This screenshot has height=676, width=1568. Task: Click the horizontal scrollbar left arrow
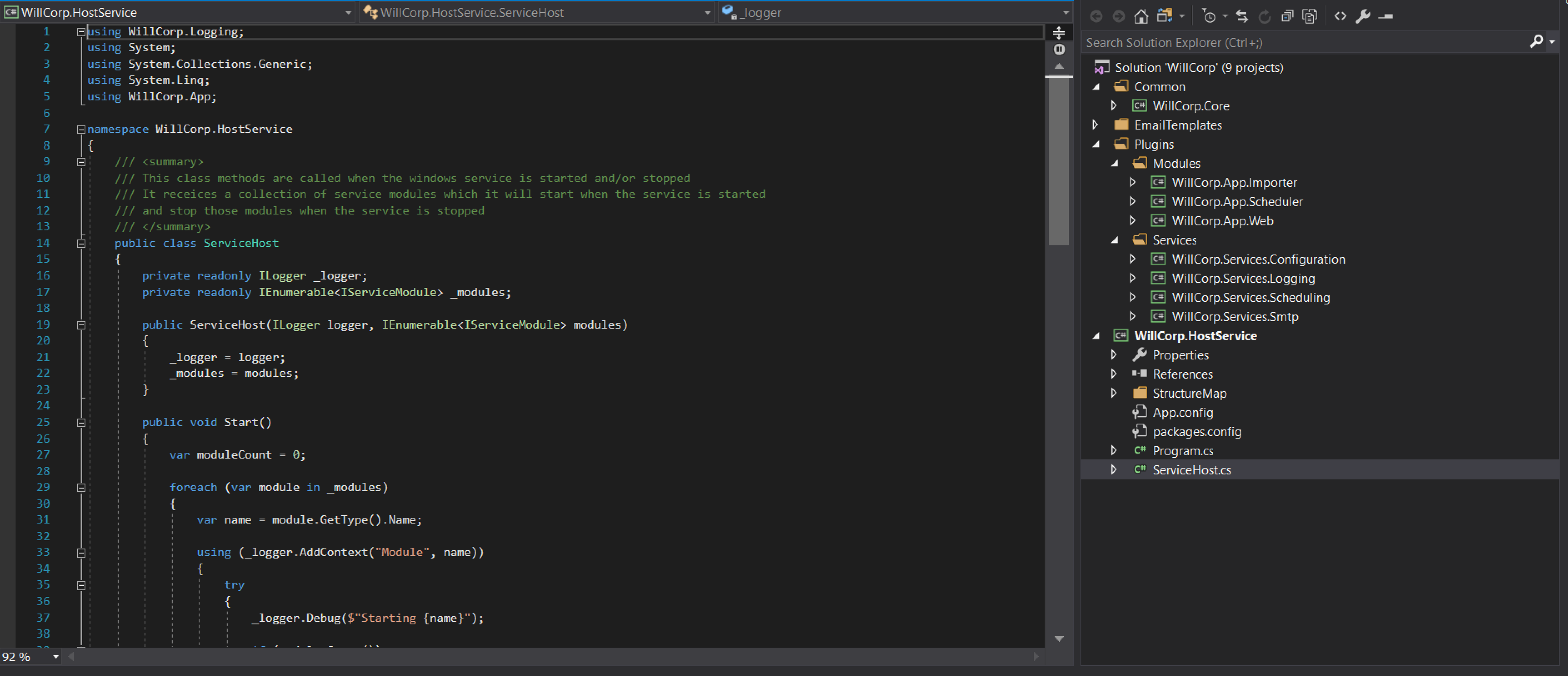[71, 656]
